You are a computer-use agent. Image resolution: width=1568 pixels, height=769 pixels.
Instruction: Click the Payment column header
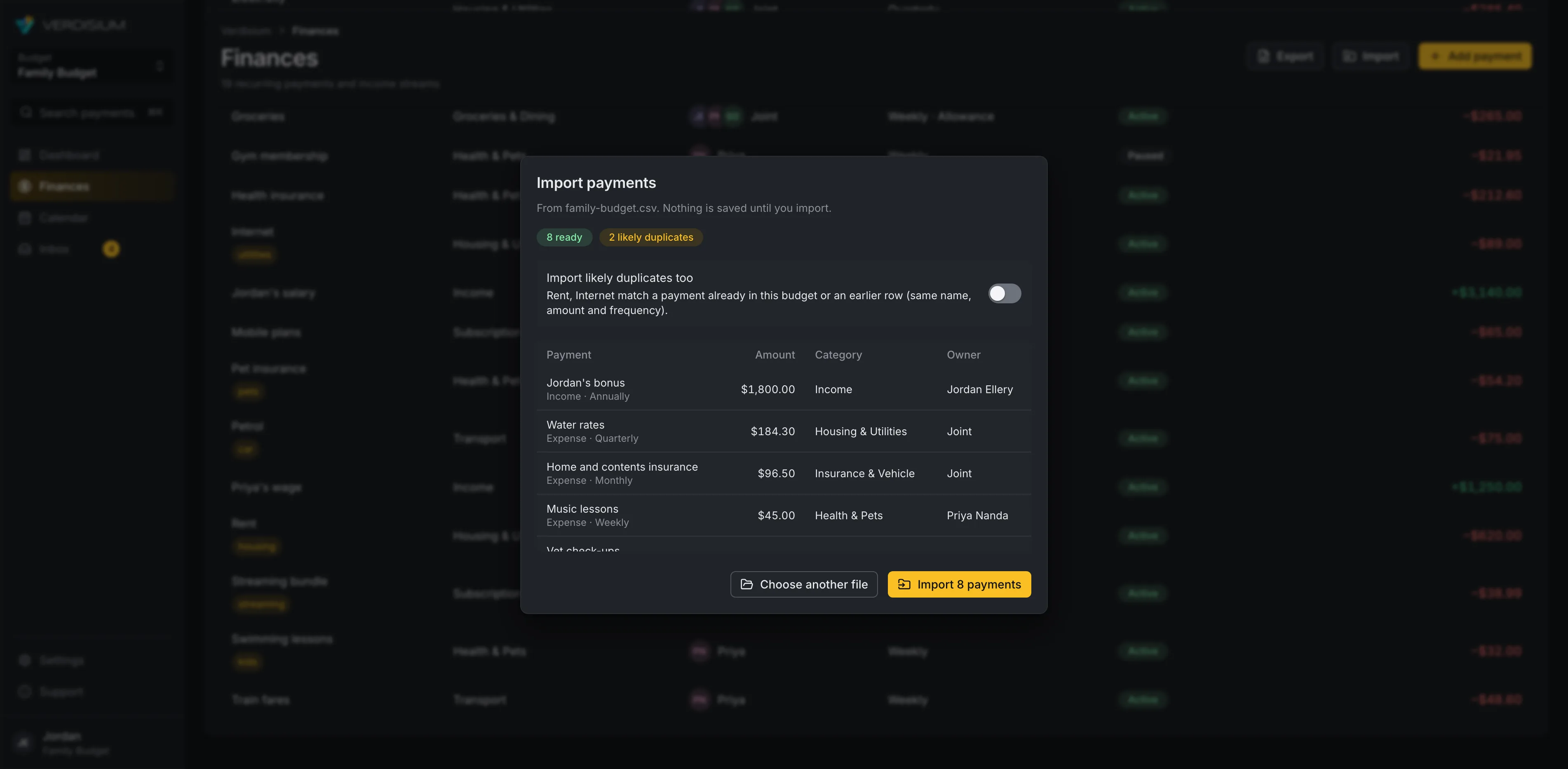click(568, 355)
